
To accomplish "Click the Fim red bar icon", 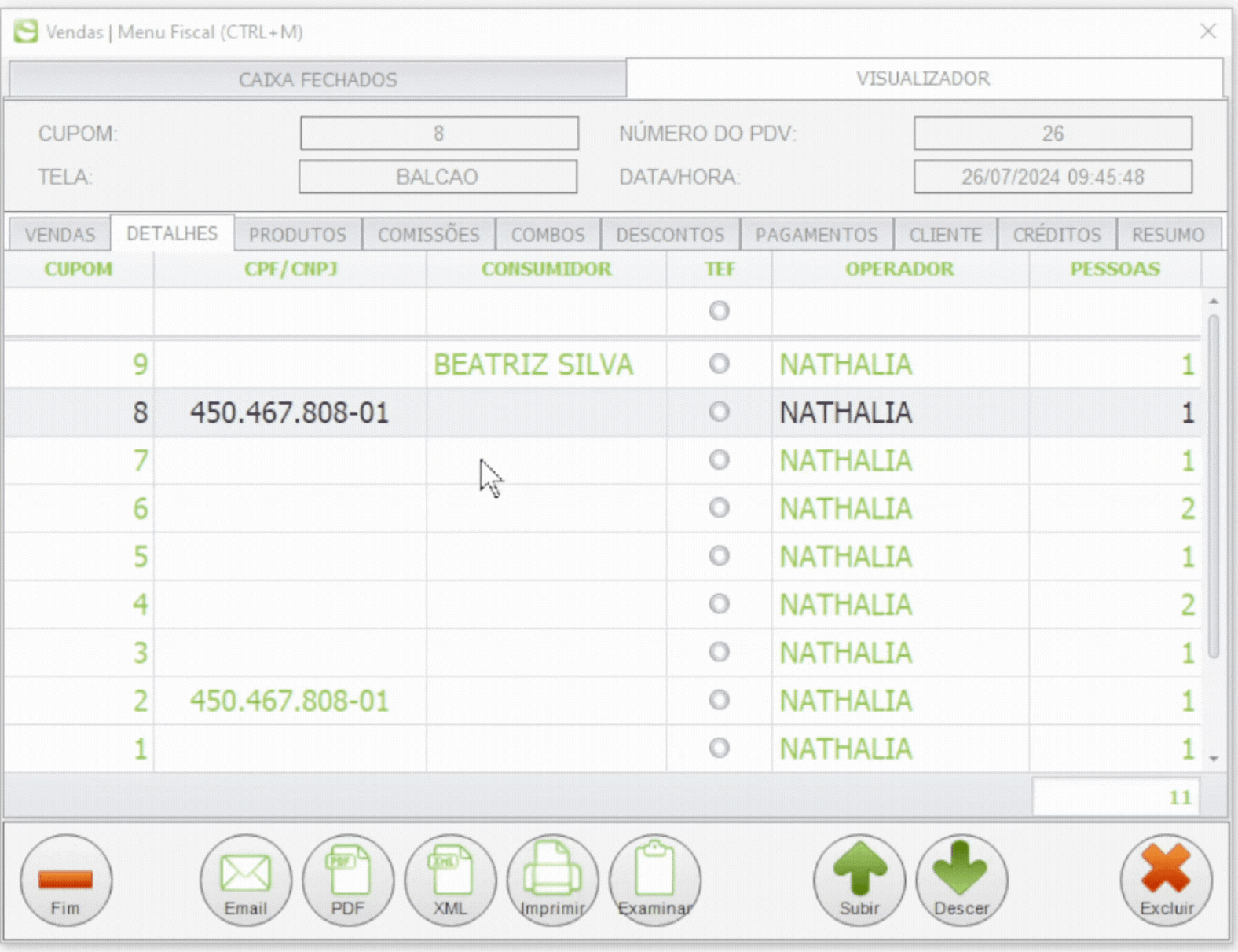I will (x=66, y=880).
